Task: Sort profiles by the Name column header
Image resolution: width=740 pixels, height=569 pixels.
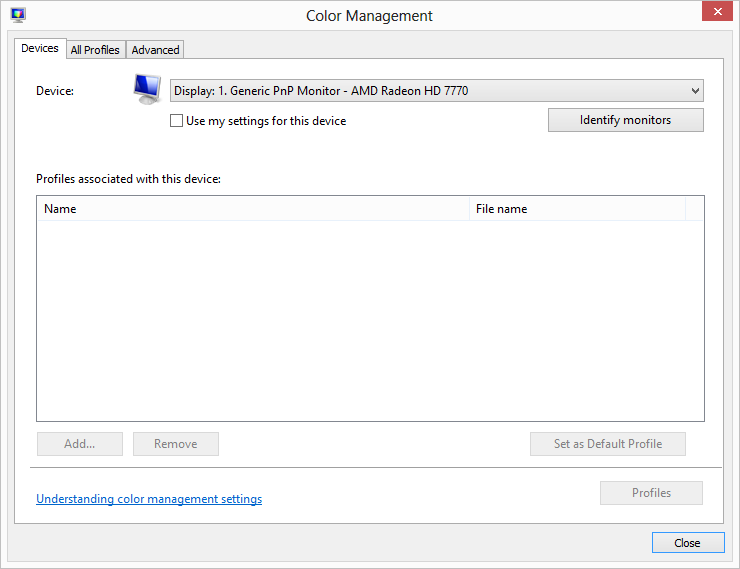Action: click(x=252, y=209)
